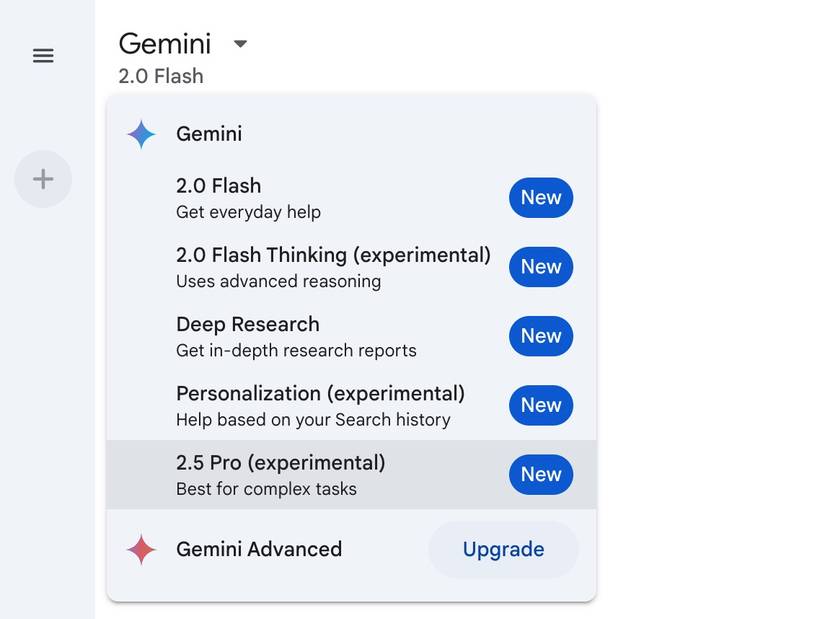This screenshot has height=619, width=825.
Task: Click New badge beside 2.5 Pro
Action: point(541,474)
